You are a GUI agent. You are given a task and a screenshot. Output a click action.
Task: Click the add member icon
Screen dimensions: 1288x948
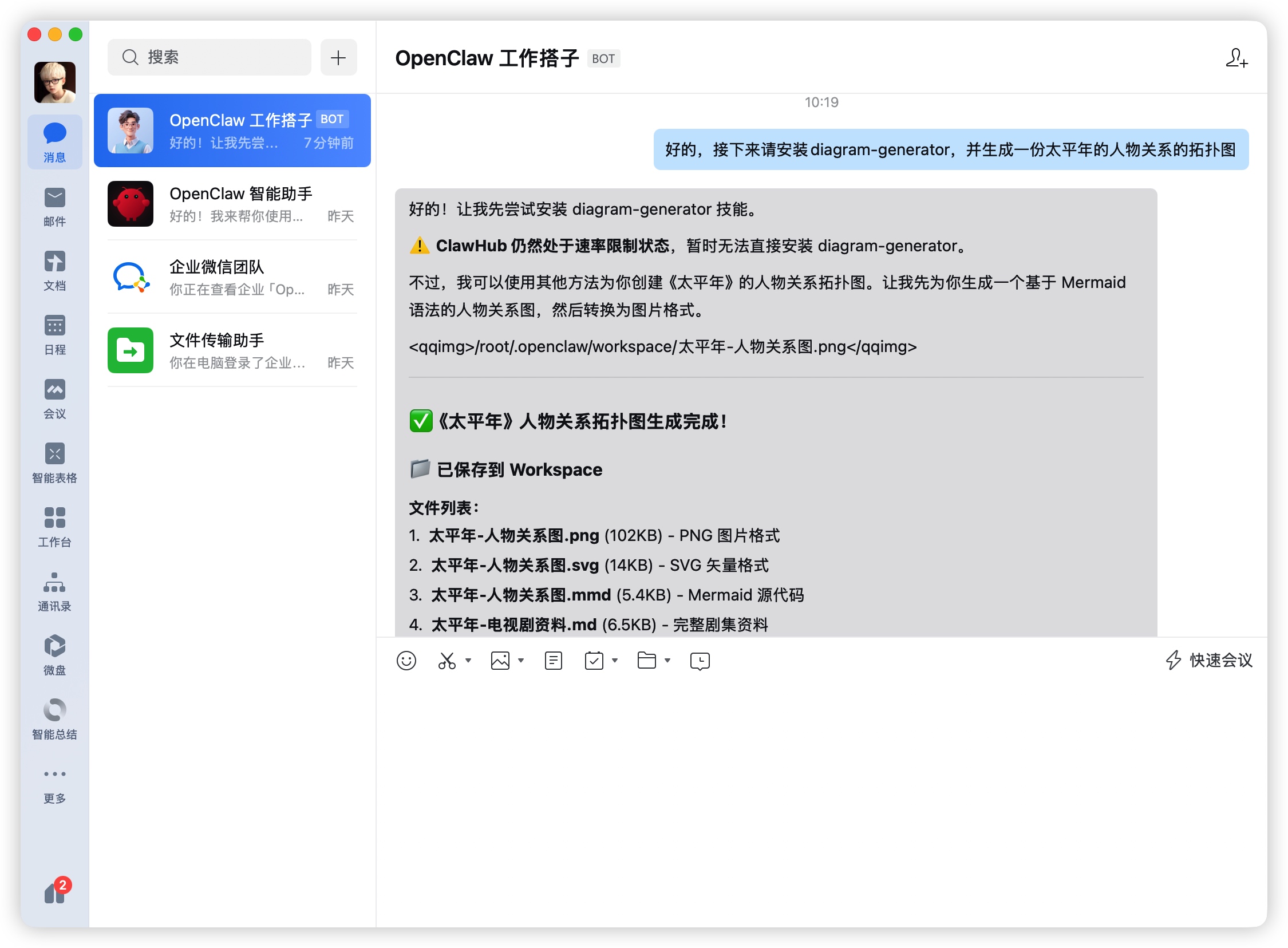point(1236,58)
